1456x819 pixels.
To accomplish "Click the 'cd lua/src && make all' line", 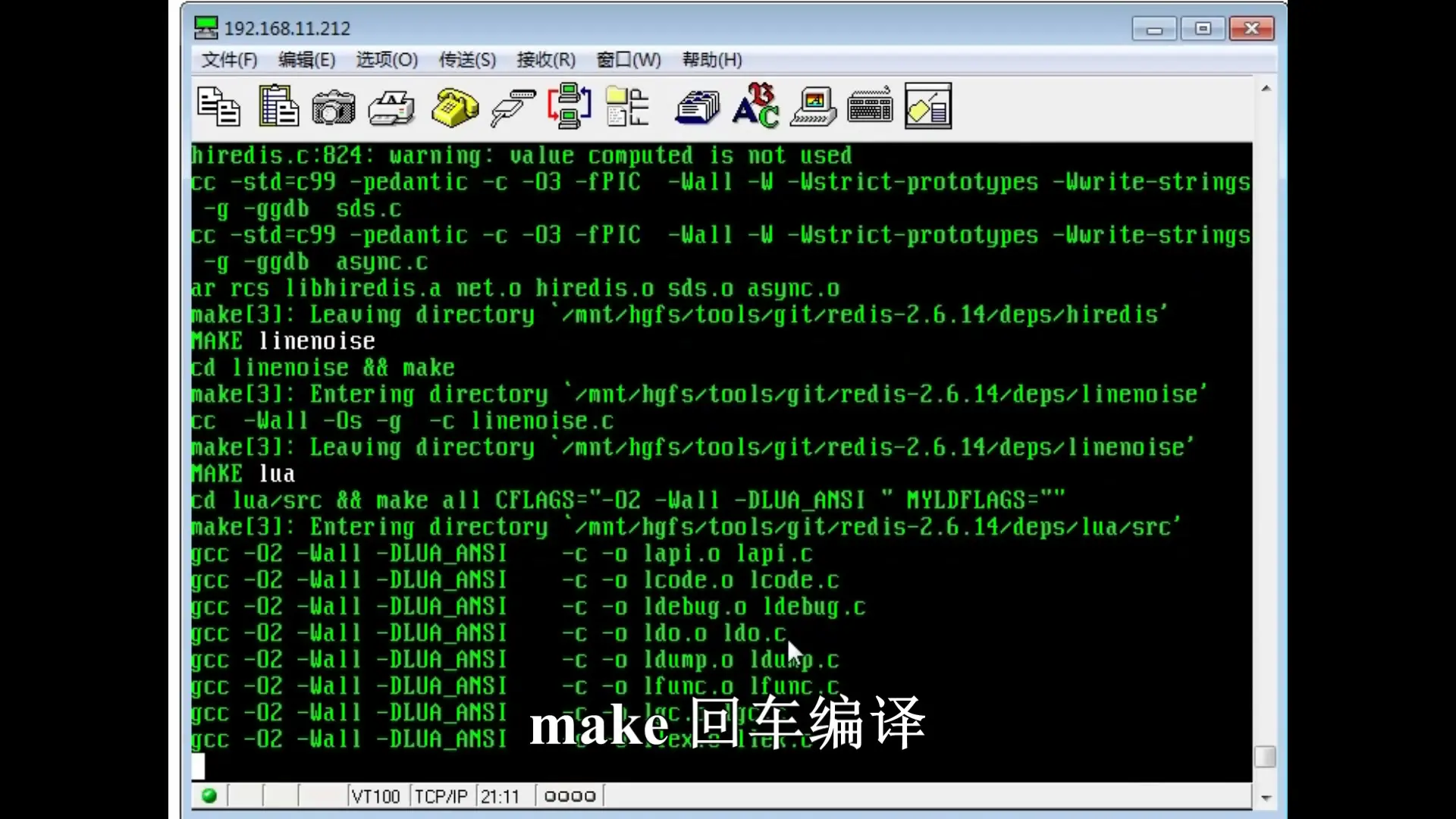I will 629,500.
